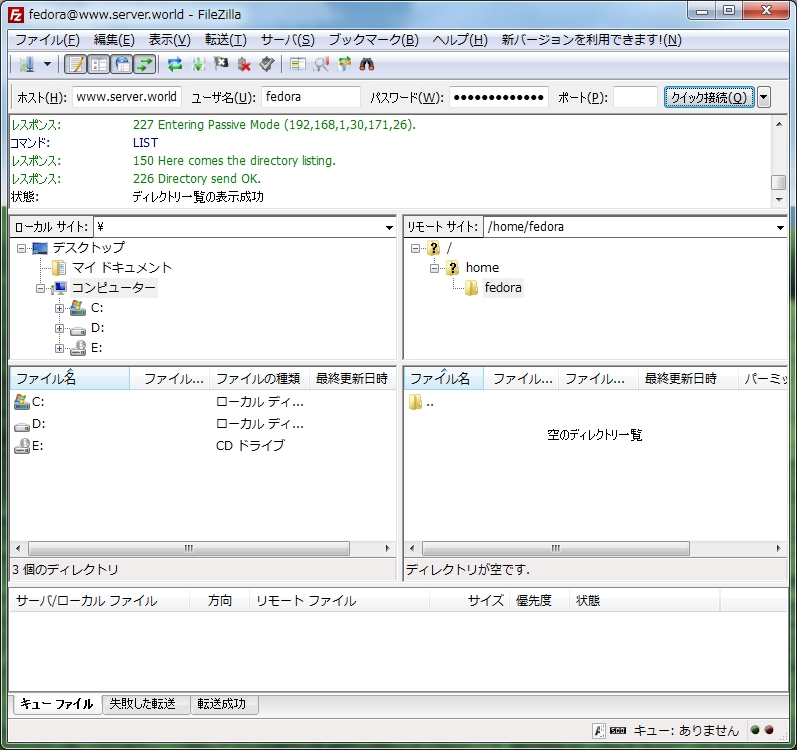Screen dimensions: 797x750
Task: Open the Site Manager icon
Action: click(26, 65)
